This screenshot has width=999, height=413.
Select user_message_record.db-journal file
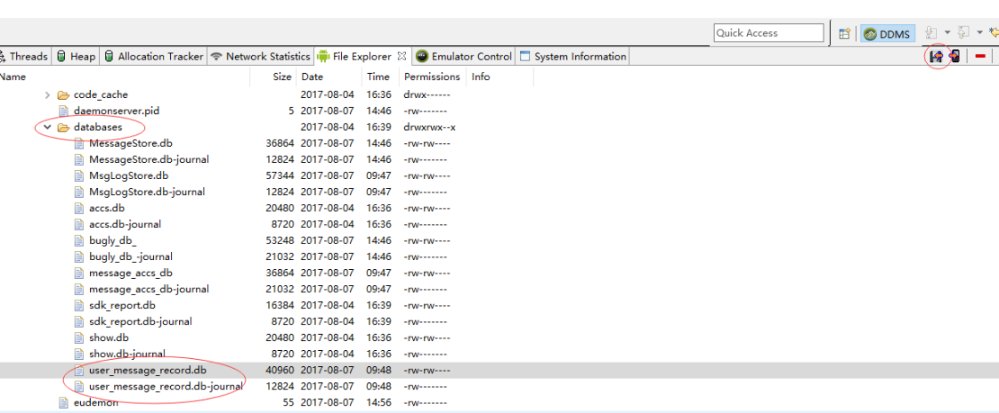click(166, 386)
